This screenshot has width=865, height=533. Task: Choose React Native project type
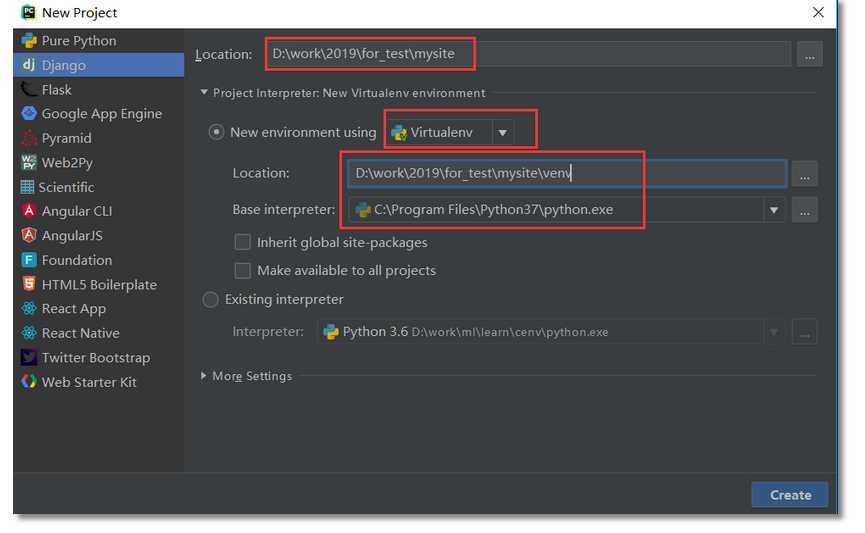click(99, 333)
